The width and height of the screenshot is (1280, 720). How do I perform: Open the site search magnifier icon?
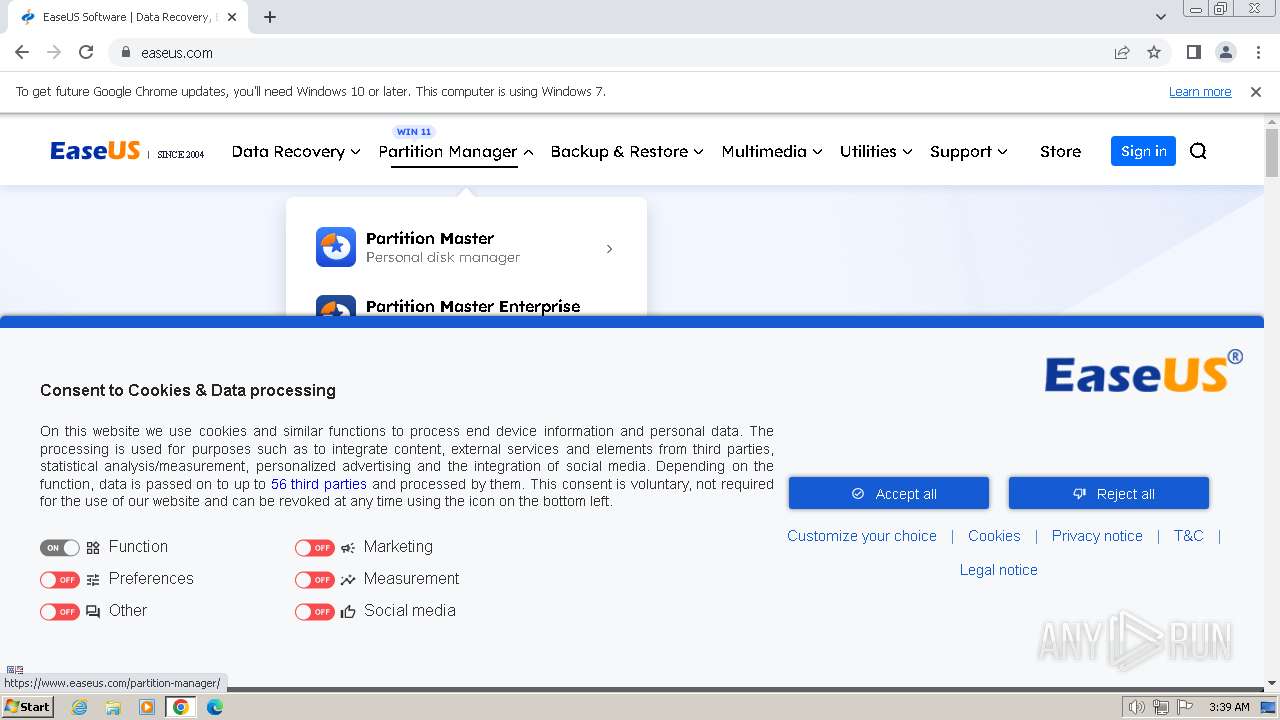pos(1198,151)
